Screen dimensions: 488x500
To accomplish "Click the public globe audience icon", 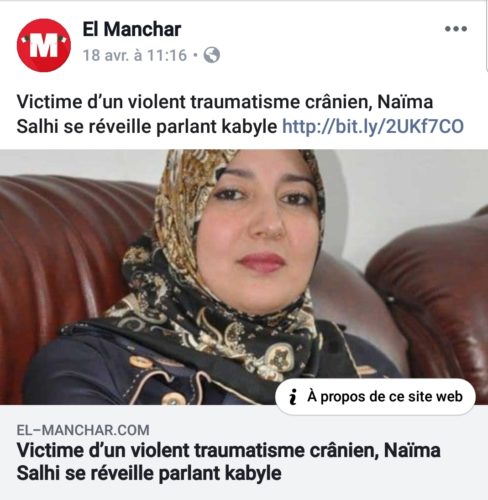I will click(x=212, y=55).
